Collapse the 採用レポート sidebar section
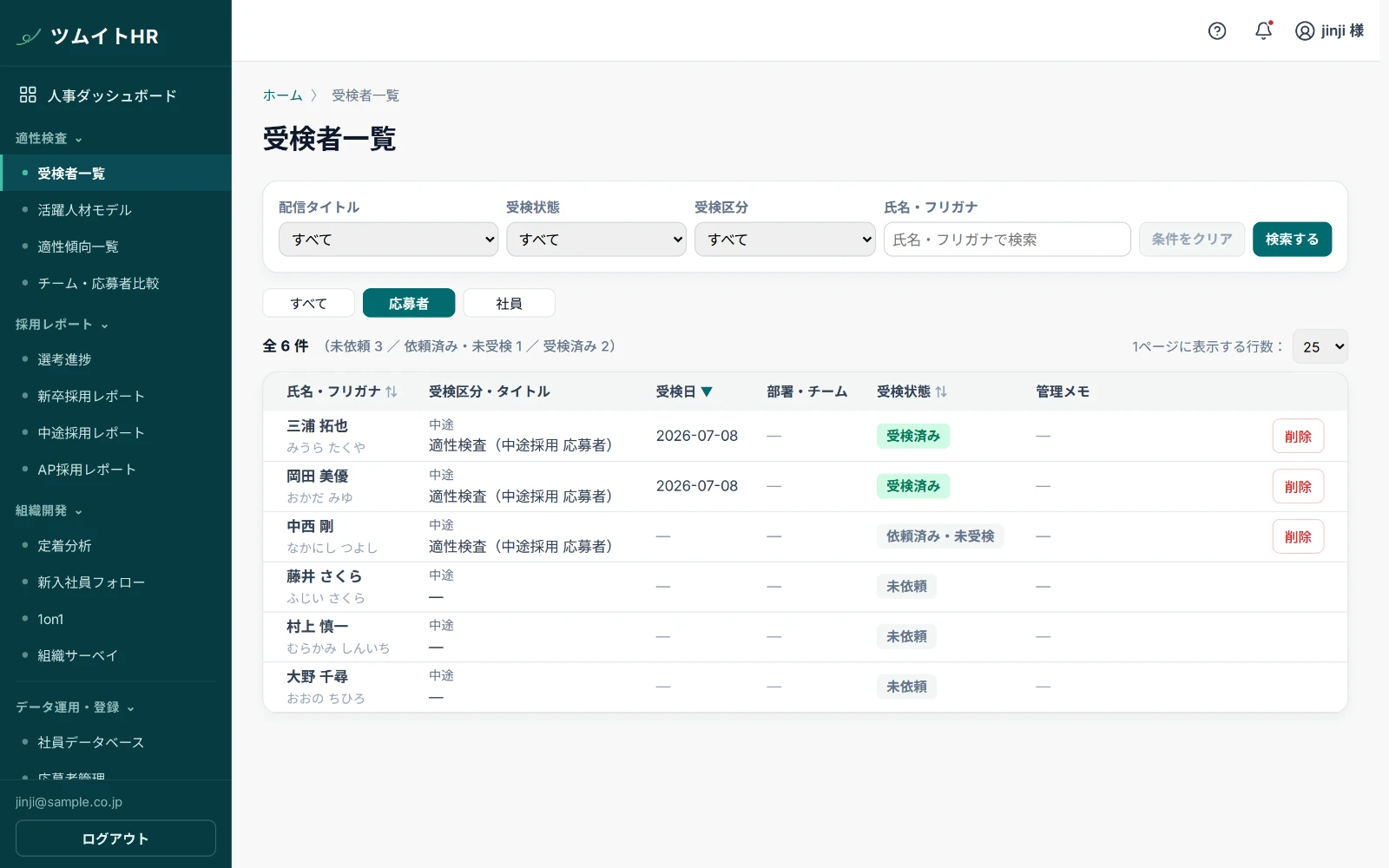The width and height of the screenshot is (1389, 868). [62, 325]
